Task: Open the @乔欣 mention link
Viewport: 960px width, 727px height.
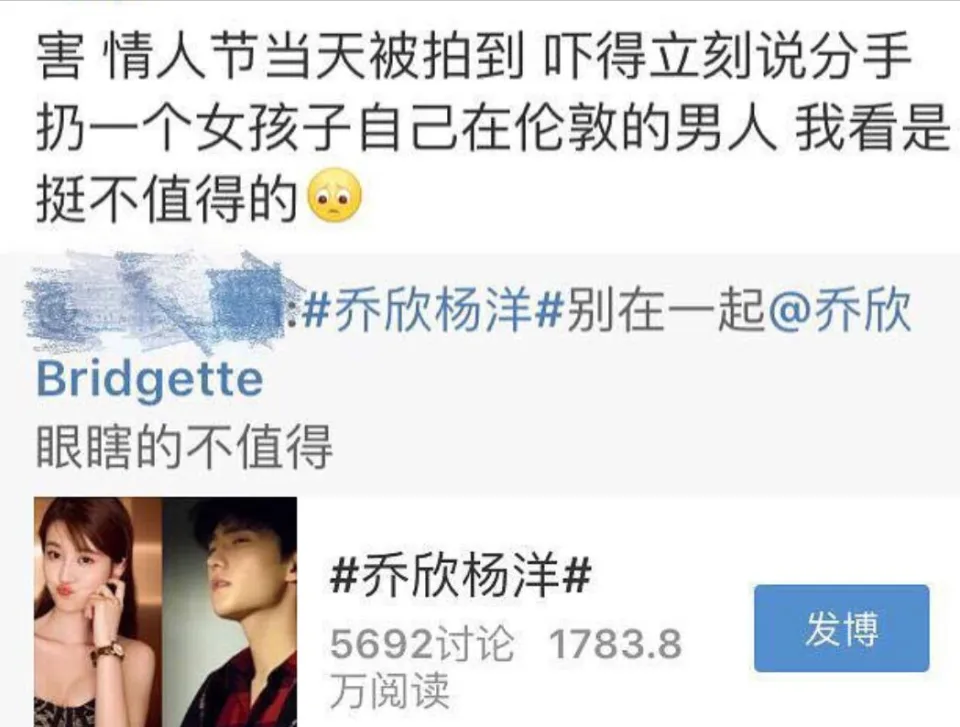Action: point(838,308)
